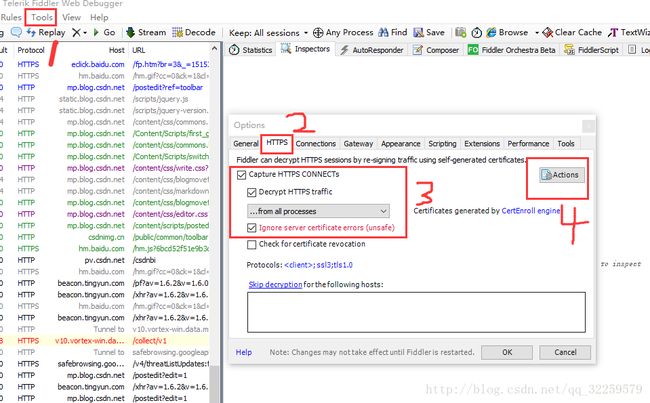The height and width of the screenshot is (403, 650).
Task: Switch to the AutoResponder tab
Action: [371, 50]
